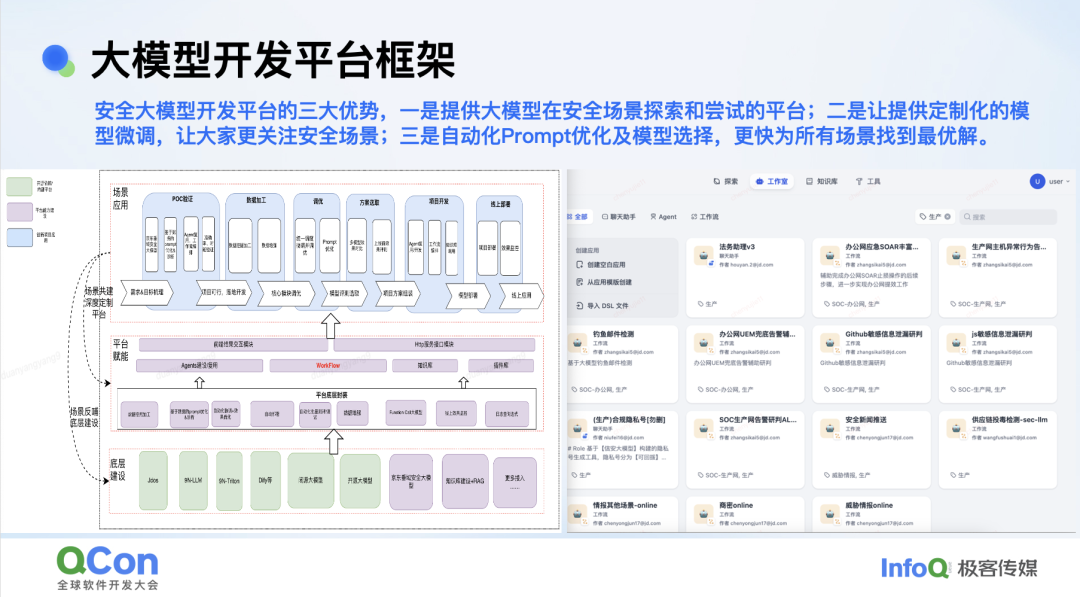The height and width of the screenshot is (597, 1080).
Task: Click tag icon on 生产网主机异常行为 card
Action: click(x=953, y=304)
